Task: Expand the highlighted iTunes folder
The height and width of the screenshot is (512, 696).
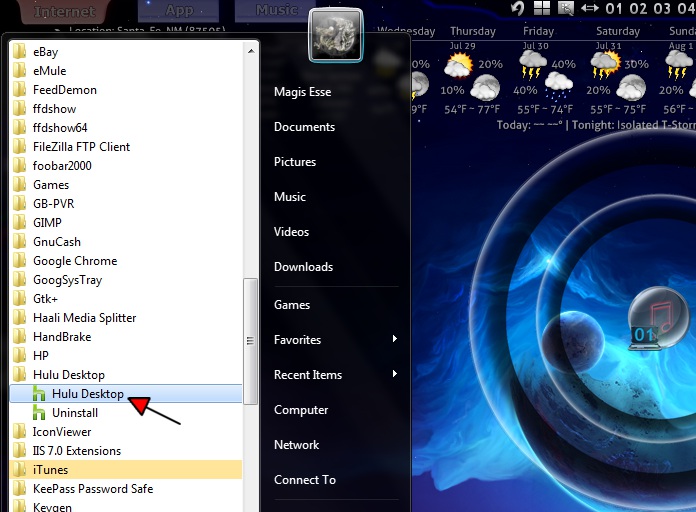Action: (126, 469)
